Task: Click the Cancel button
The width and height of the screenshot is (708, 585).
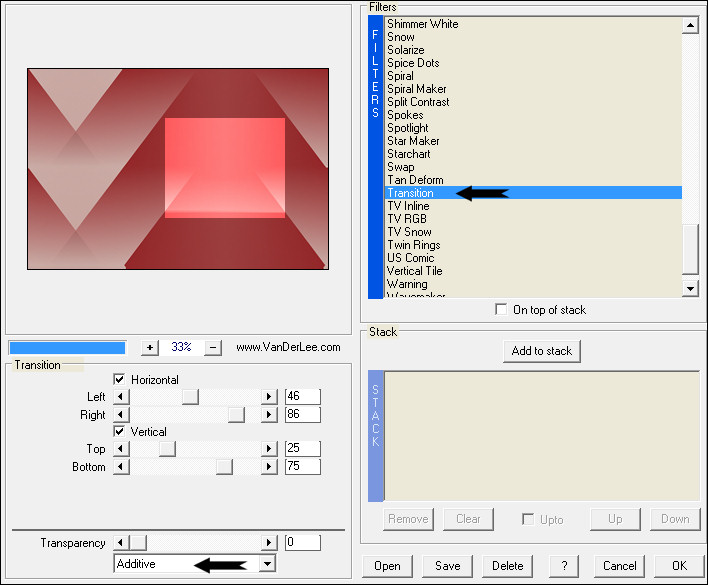Action: tap(620, 566)
